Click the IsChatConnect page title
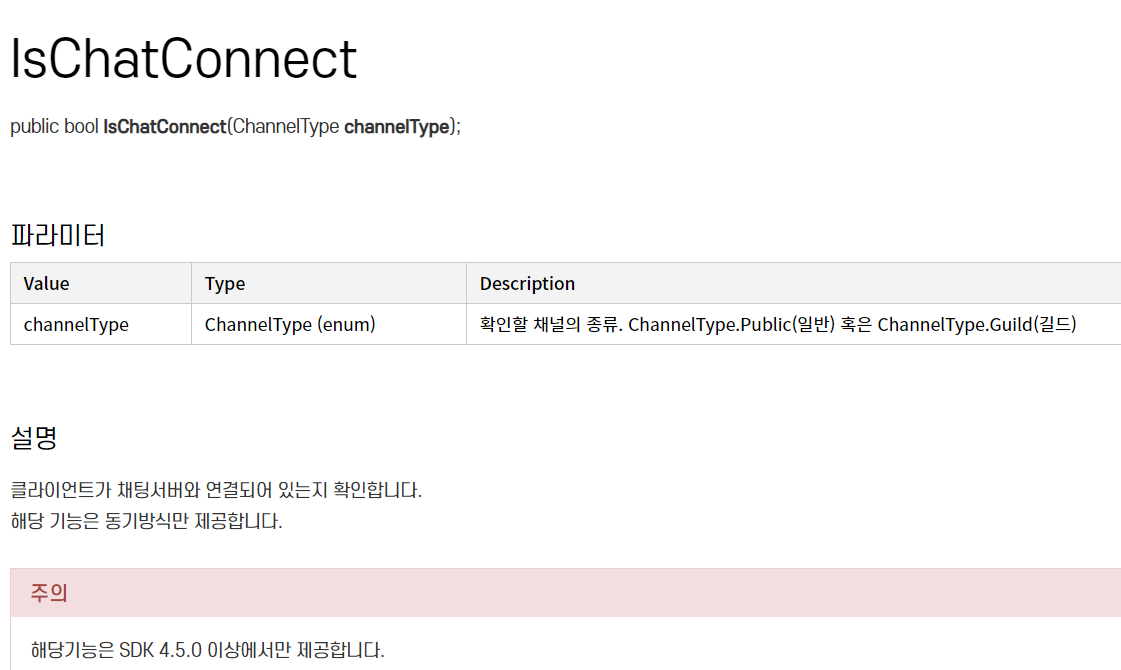The height and width of the screenshot is (670, 1121). coord(183,59)
